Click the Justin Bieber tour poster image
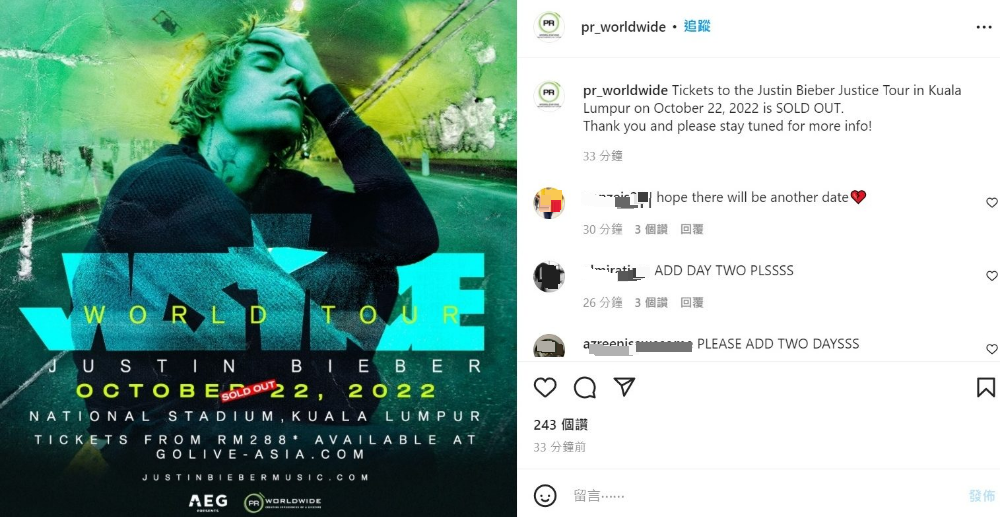Image resolution: width=1000 pixels, height=517 pixels. (258, 258)
